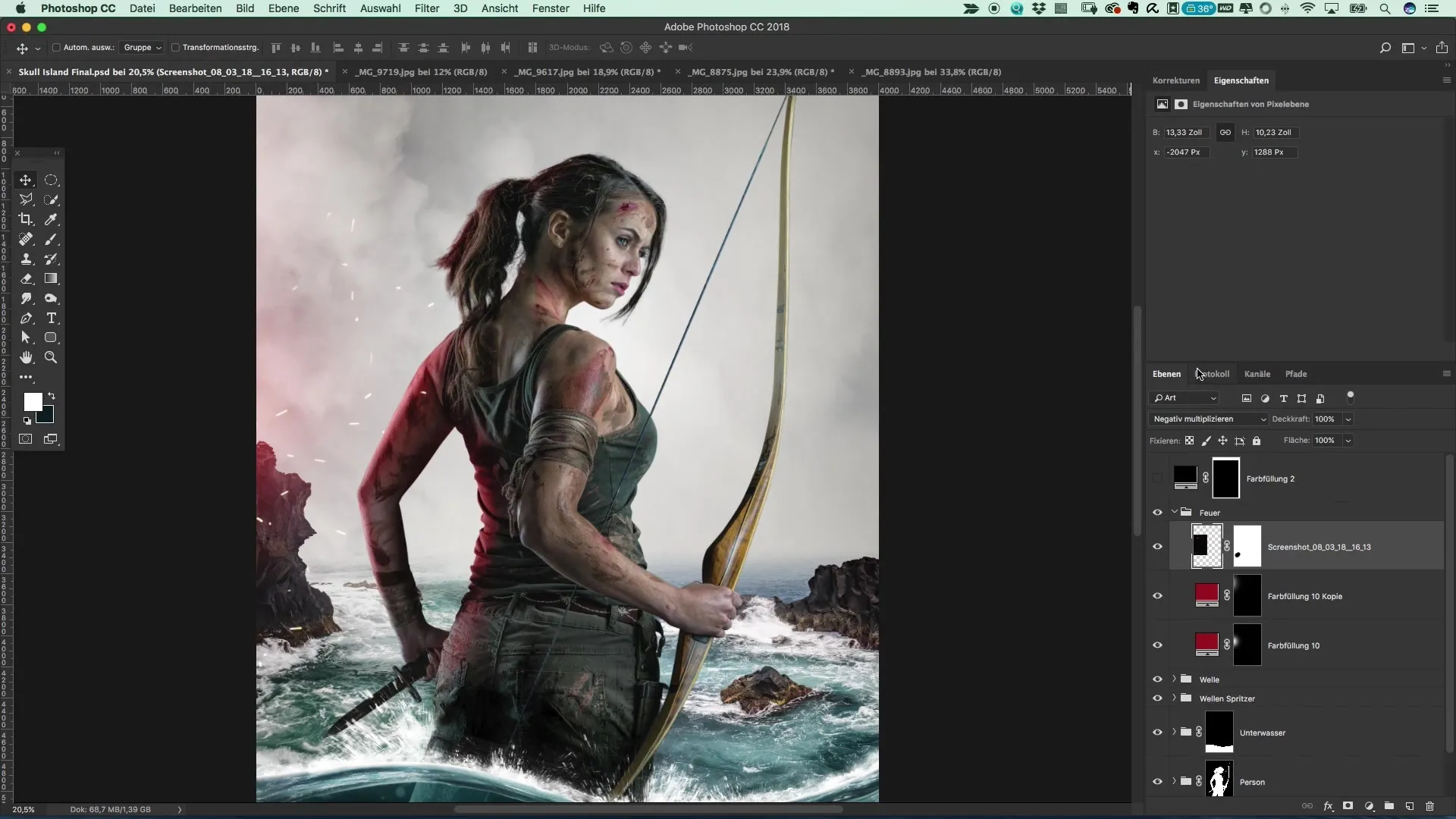The width and height of the screenshot is (1456, 819).
Task: Open the Ebene menu
Action: click(x=284, y=8)
